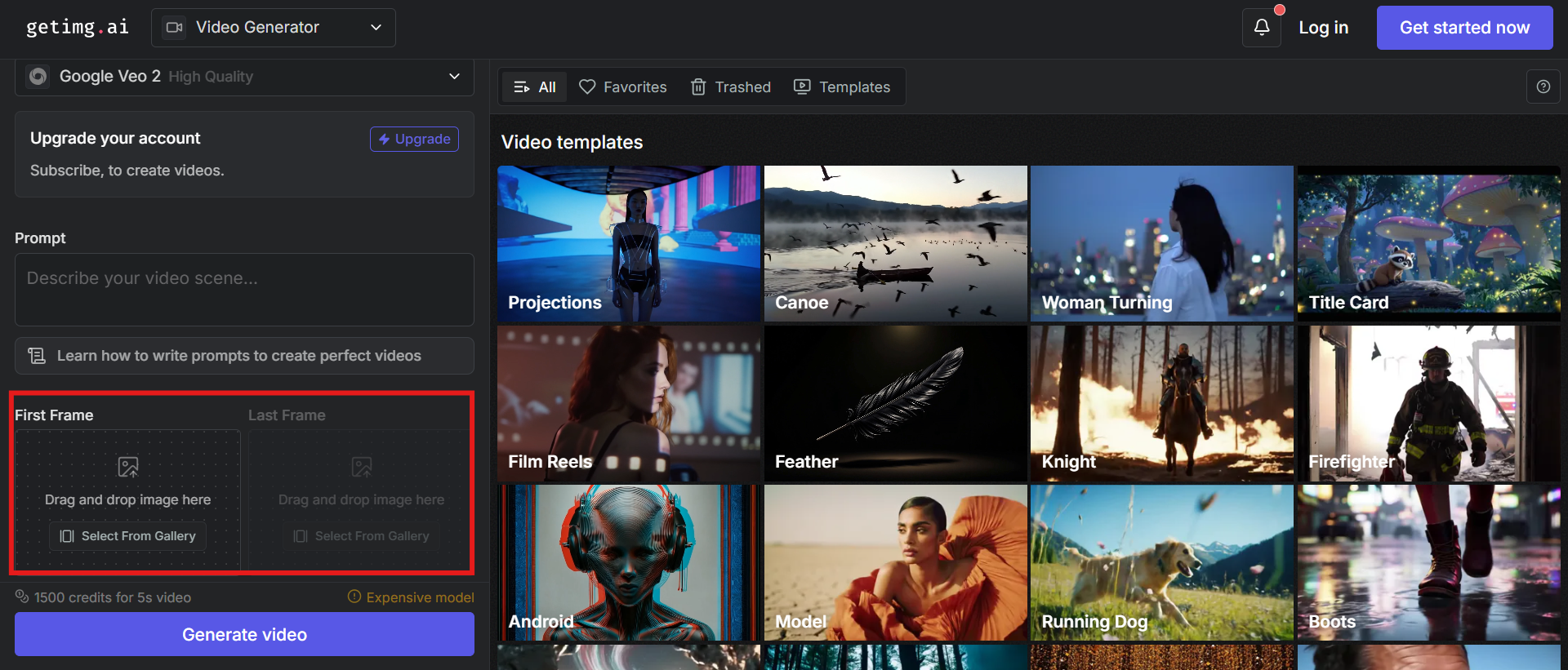Select the Templates tab
1568x670 pixels.
[842, 87]
